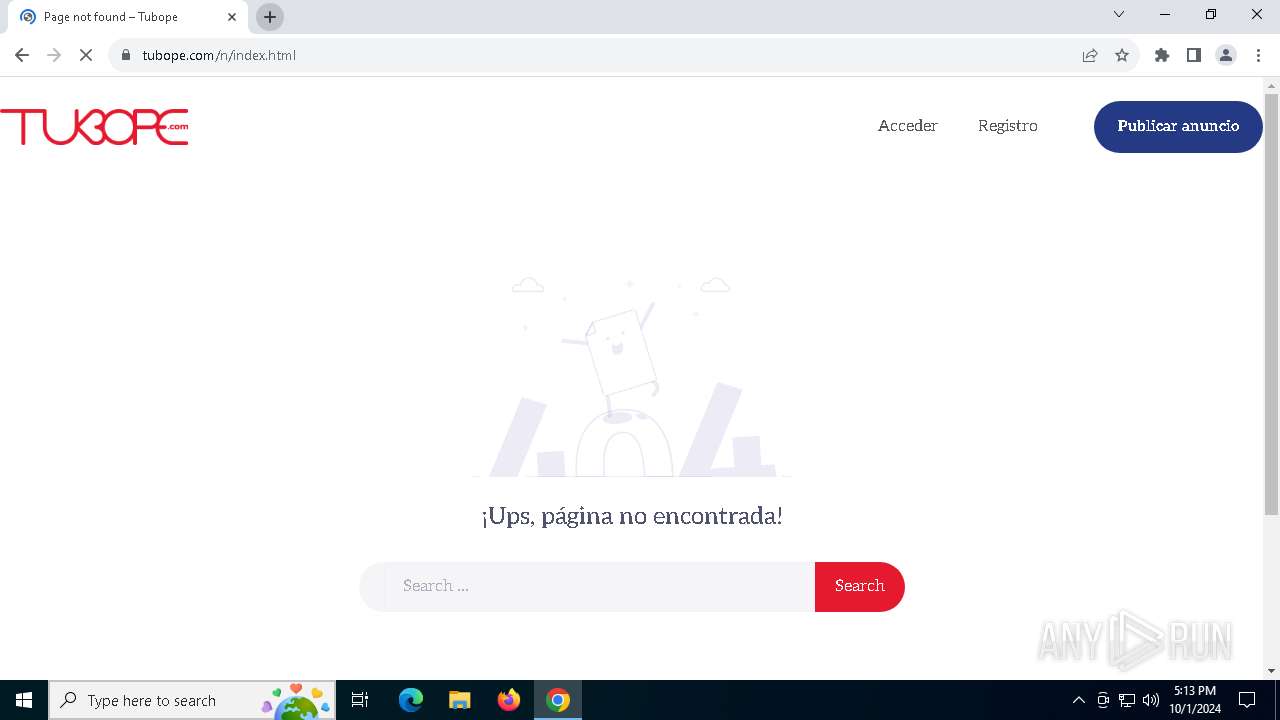This screenshot has height=720, width=1280.
Task: Go back with the browser back arrow
Action: (x=22, y=55)
